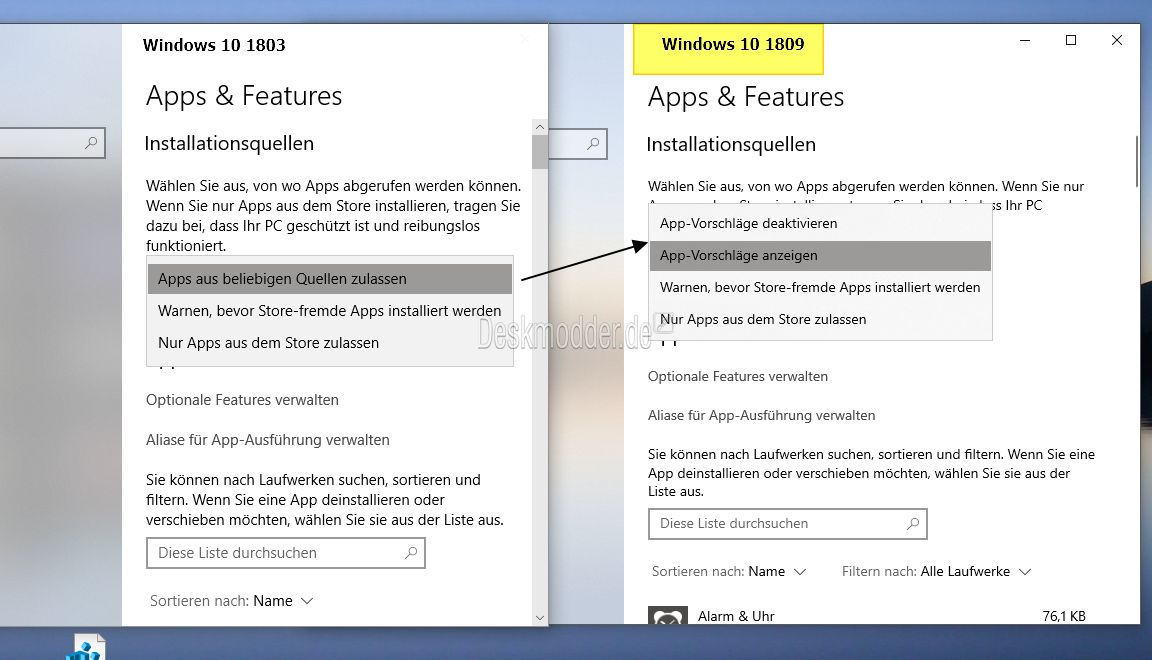Choose "Warnen, bevor Store-fremde Apps installiert werden"

click(819, 287)
